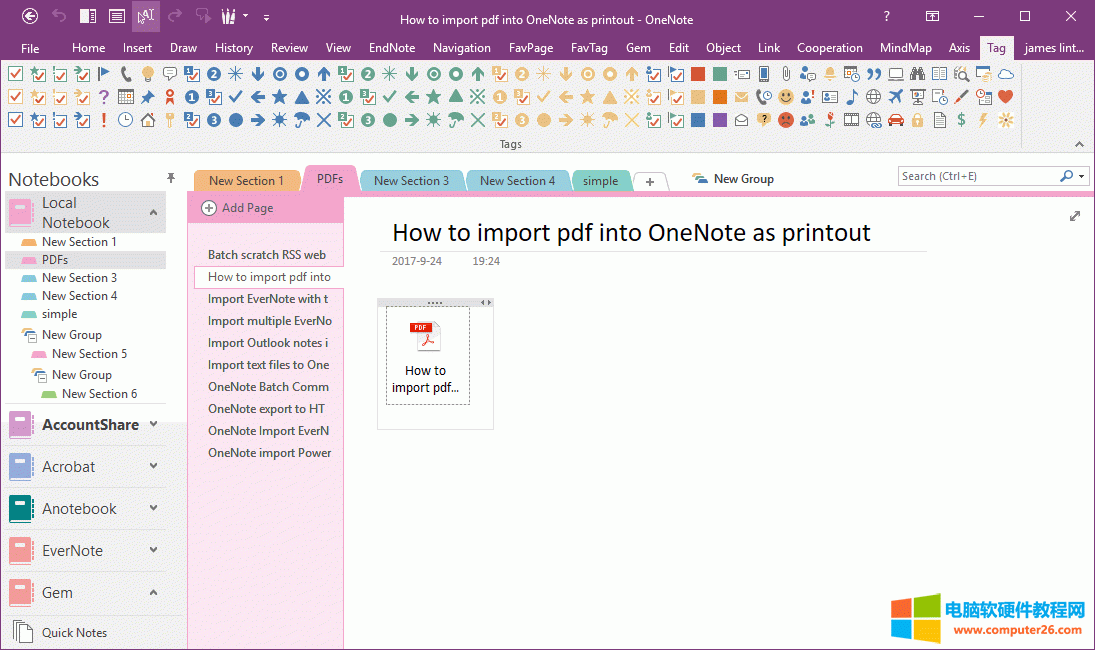
Task: Choose the padlock tag icon
Action: 918,120
